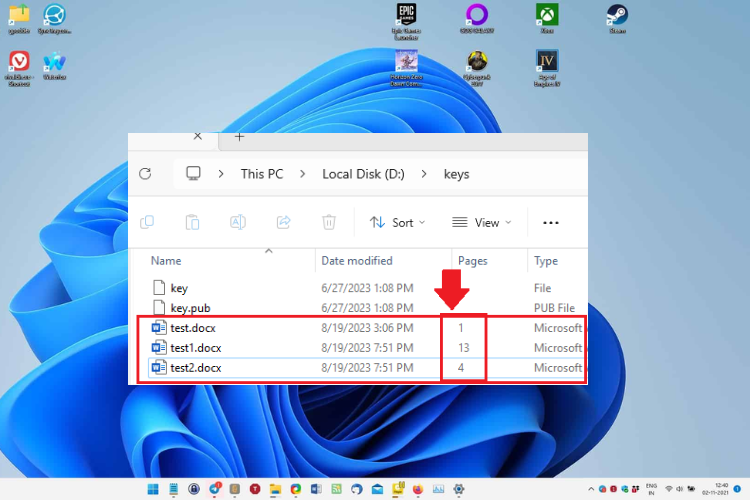Open the clock and date in taskbar

click(716, 489)
